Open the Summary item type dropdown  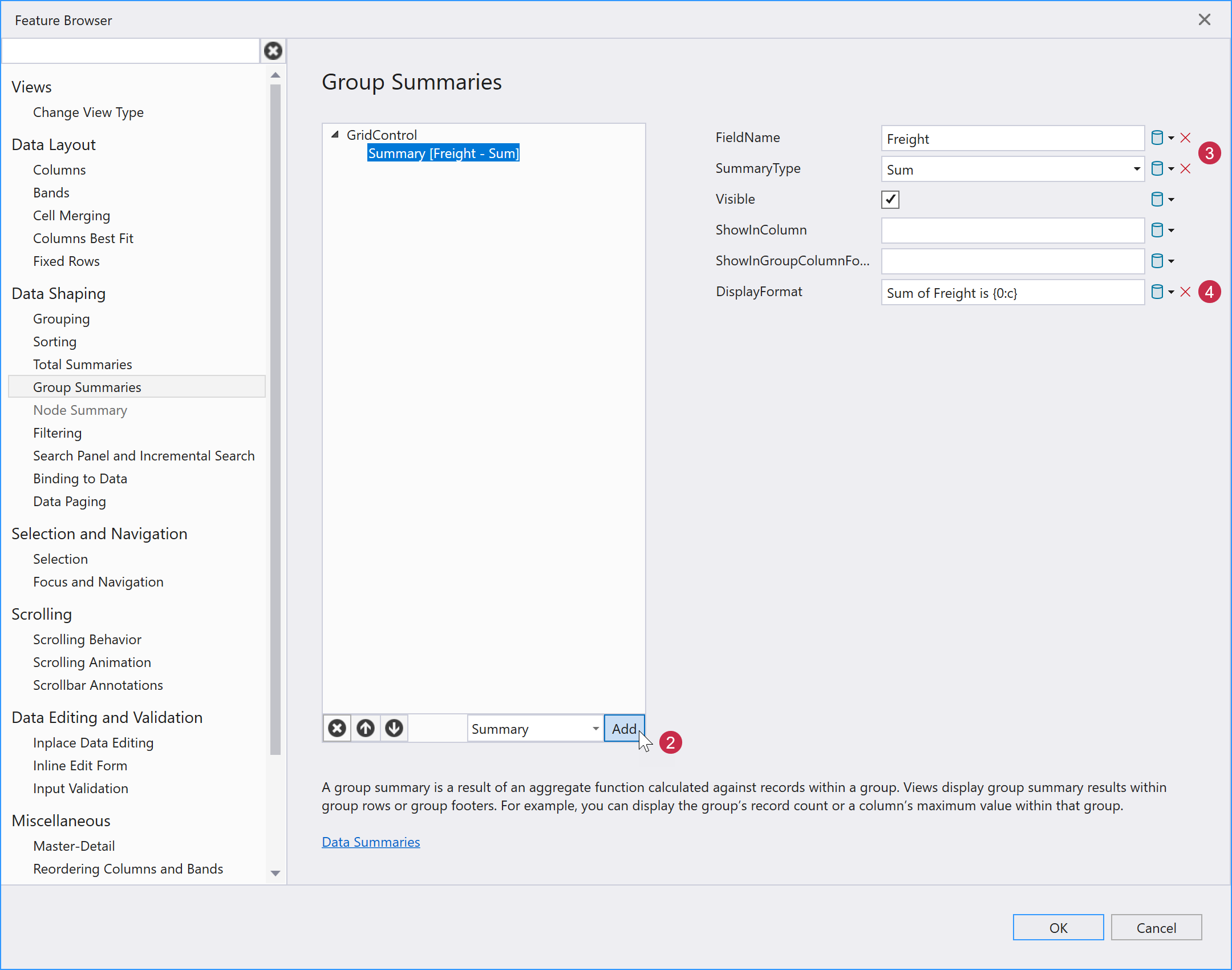pyautogui.click(x=595, y=729)
